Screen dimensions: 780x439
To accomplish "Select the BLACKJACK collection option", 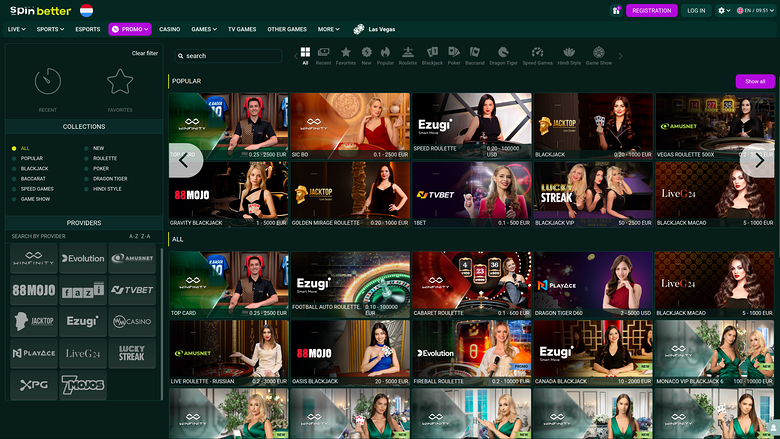I will pyautogui.click(x=30, y=169).
